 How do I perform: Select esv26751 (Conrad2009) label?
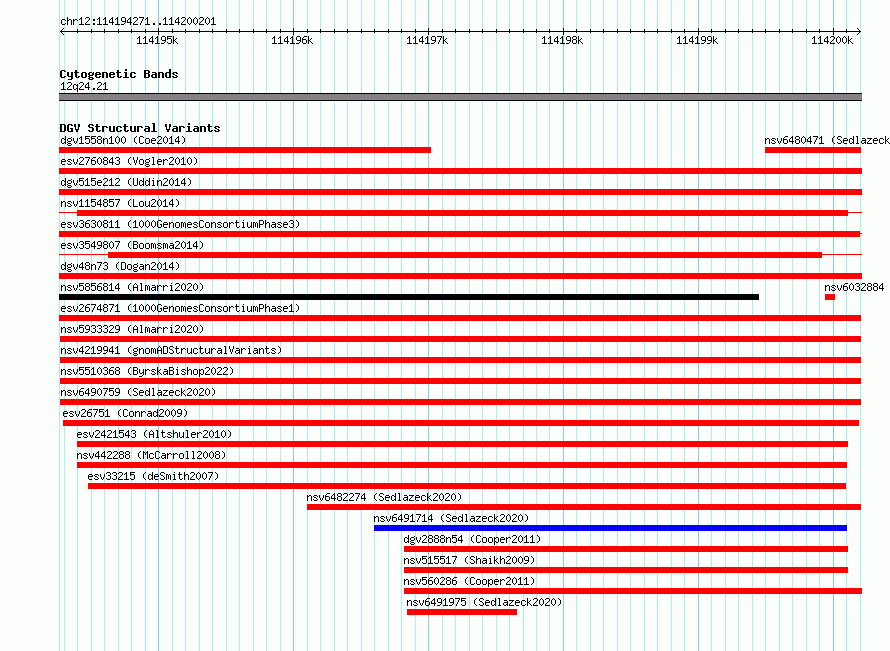tap(125, 413)
